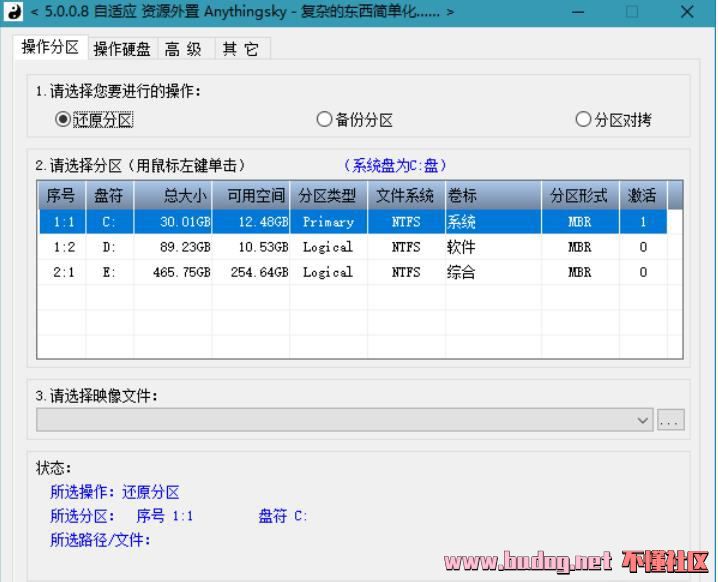Click the 分区形式 column header

tap(579, 196)
